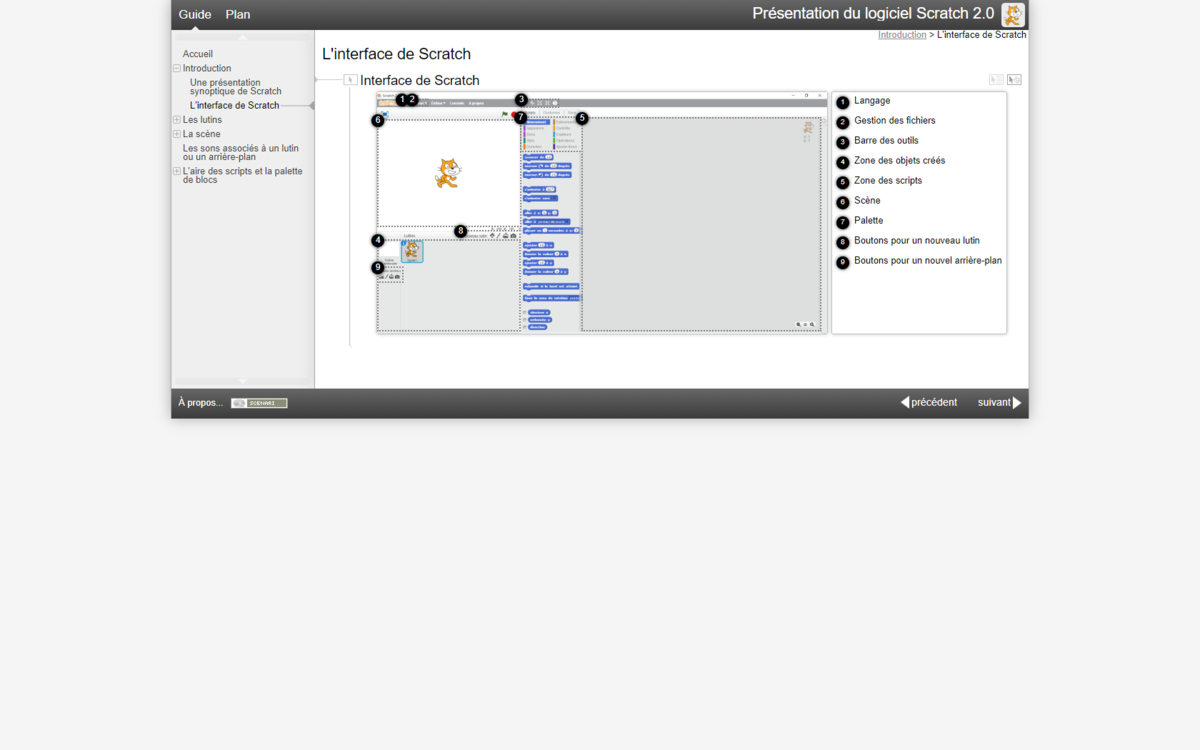Open the Guide menu
Screen dimensions: 1200x750
click(194, 14)
